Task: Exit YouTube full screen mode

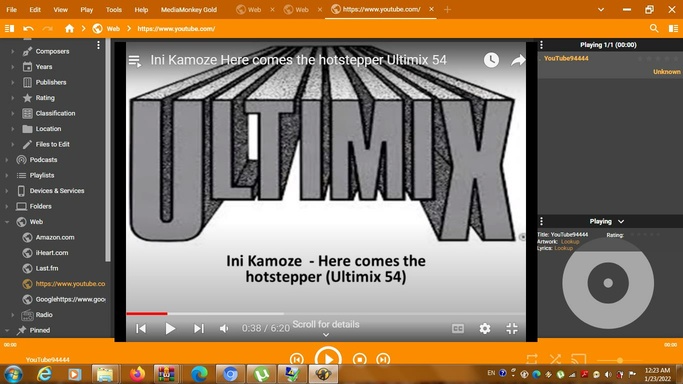Action: click(512, 328)
